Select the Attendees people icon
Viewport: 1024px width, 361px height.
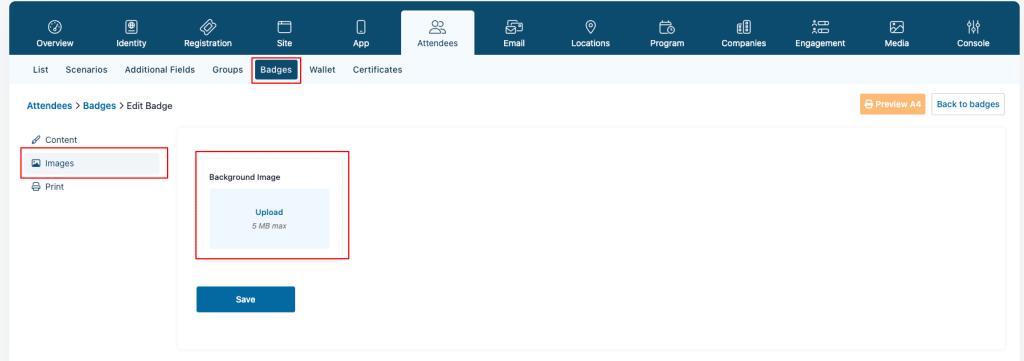tap(438, 27)
